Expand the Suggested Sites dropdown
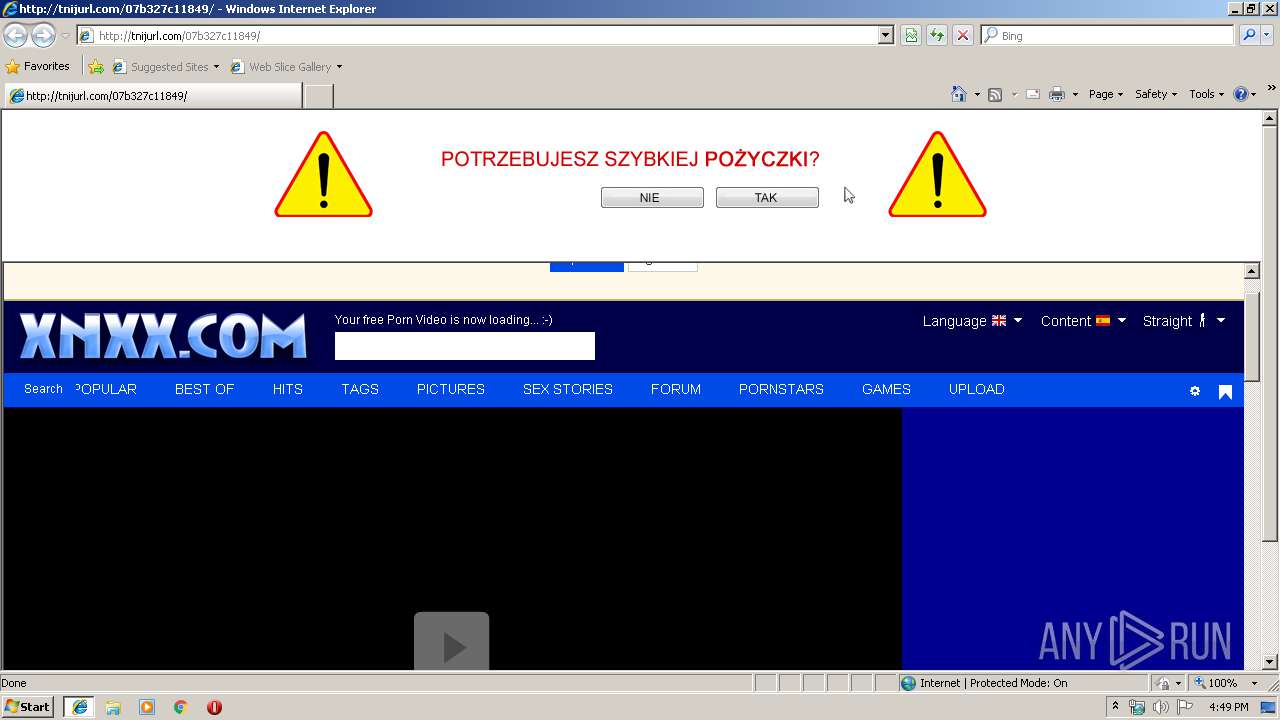The width and height of the screenshot is (1280, 720). pos(216,67)
